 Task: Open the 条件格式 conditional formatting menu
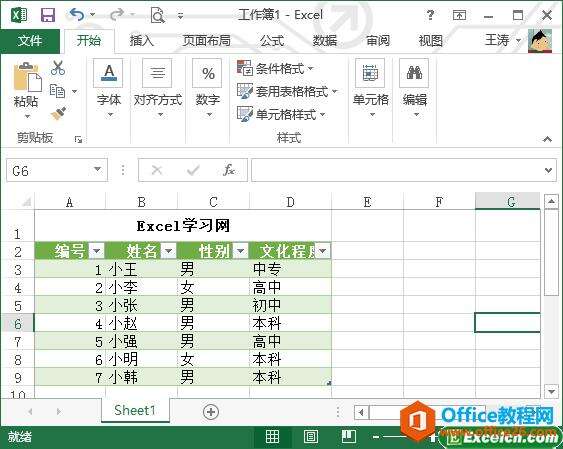click(x=276, y=68)
